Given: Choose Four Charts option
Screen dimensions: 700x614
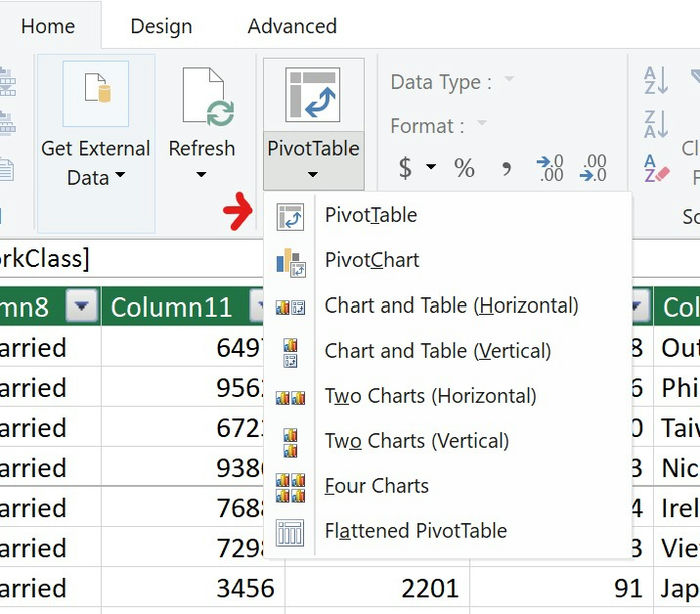Looking at the screenshot, I should [448, 486].
